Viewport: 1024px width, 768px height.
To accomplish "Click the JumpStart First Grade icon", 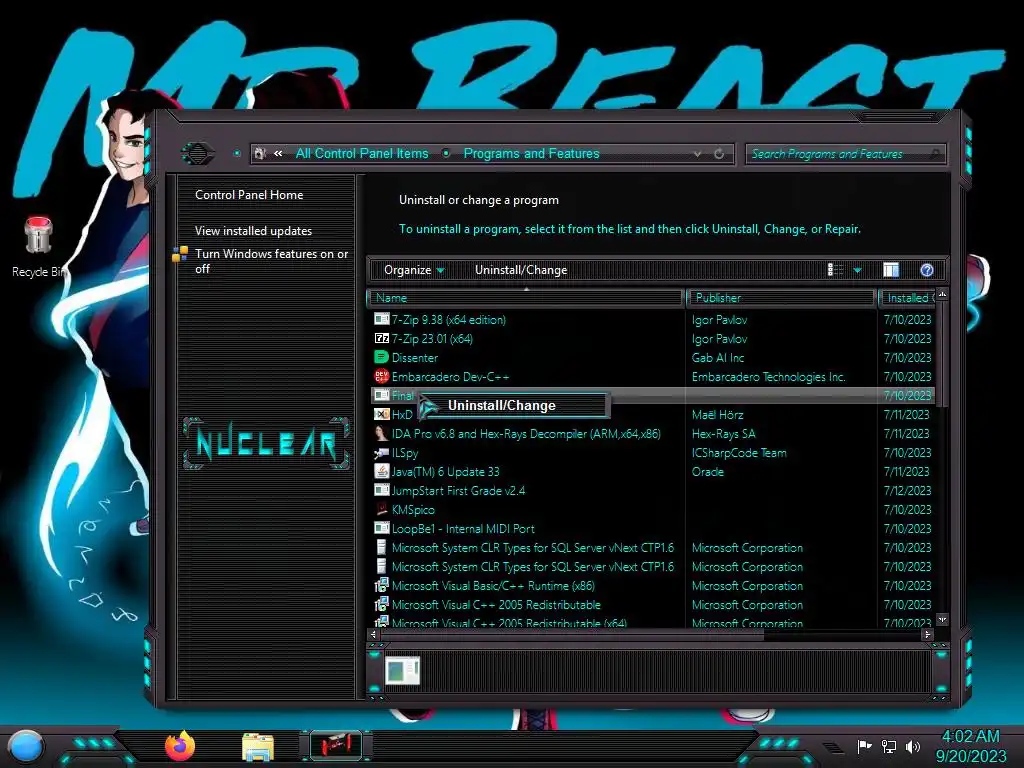I will [x=381, y=490].
